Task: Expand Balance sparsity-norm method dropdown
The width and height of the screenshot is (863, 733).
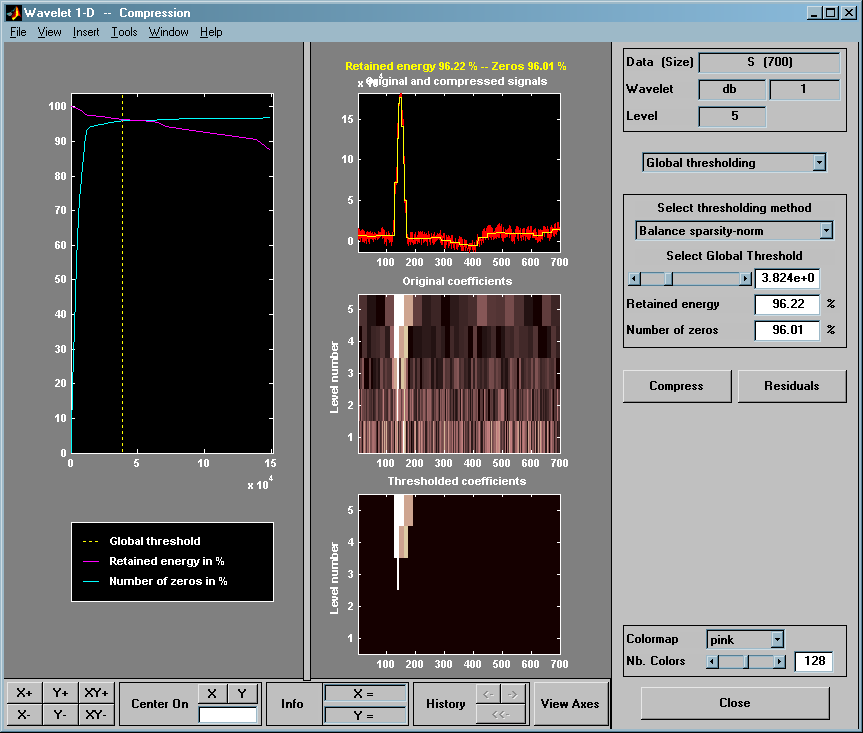Action: [x=734, y=230]
